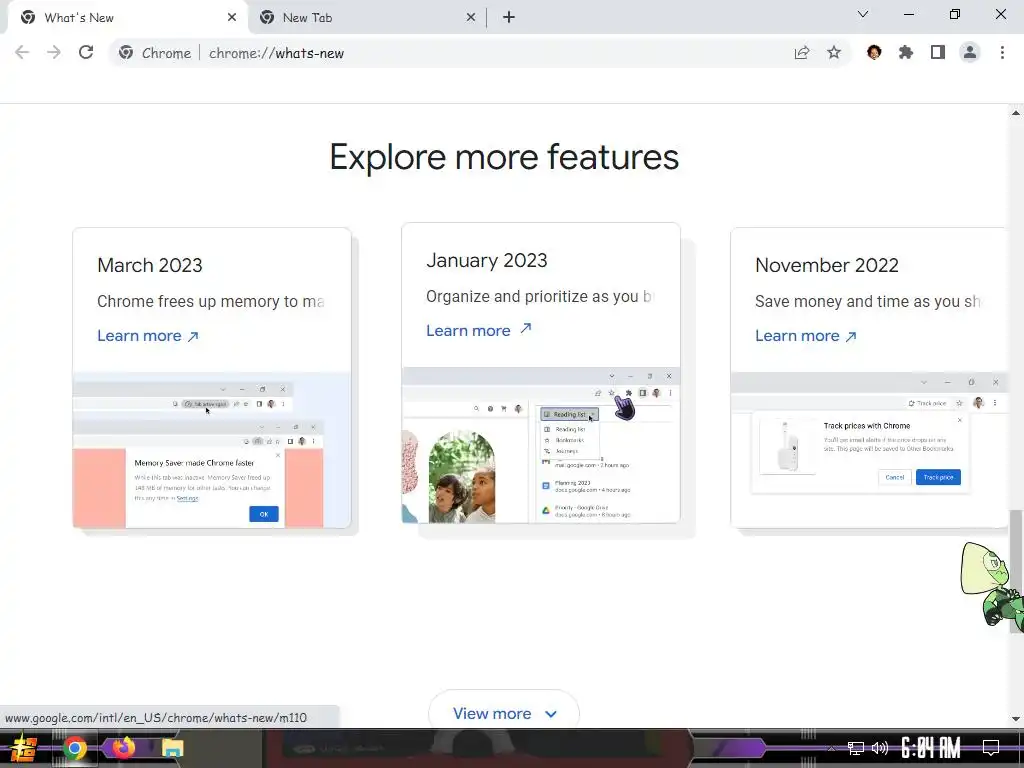Click the March 2023 card heading
The image size is (1024, 768).
pos(150,265)
